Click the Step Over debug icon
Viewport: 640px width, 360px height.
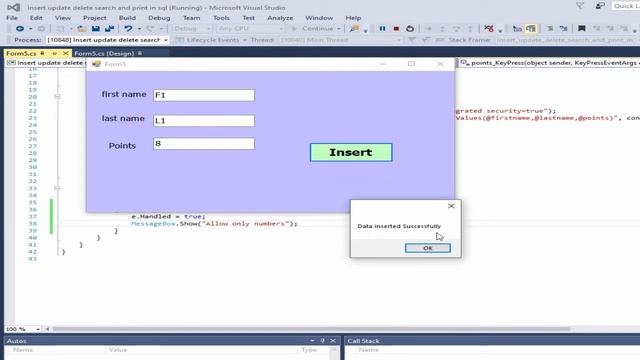pyautogui.click(x=456, y=29)
